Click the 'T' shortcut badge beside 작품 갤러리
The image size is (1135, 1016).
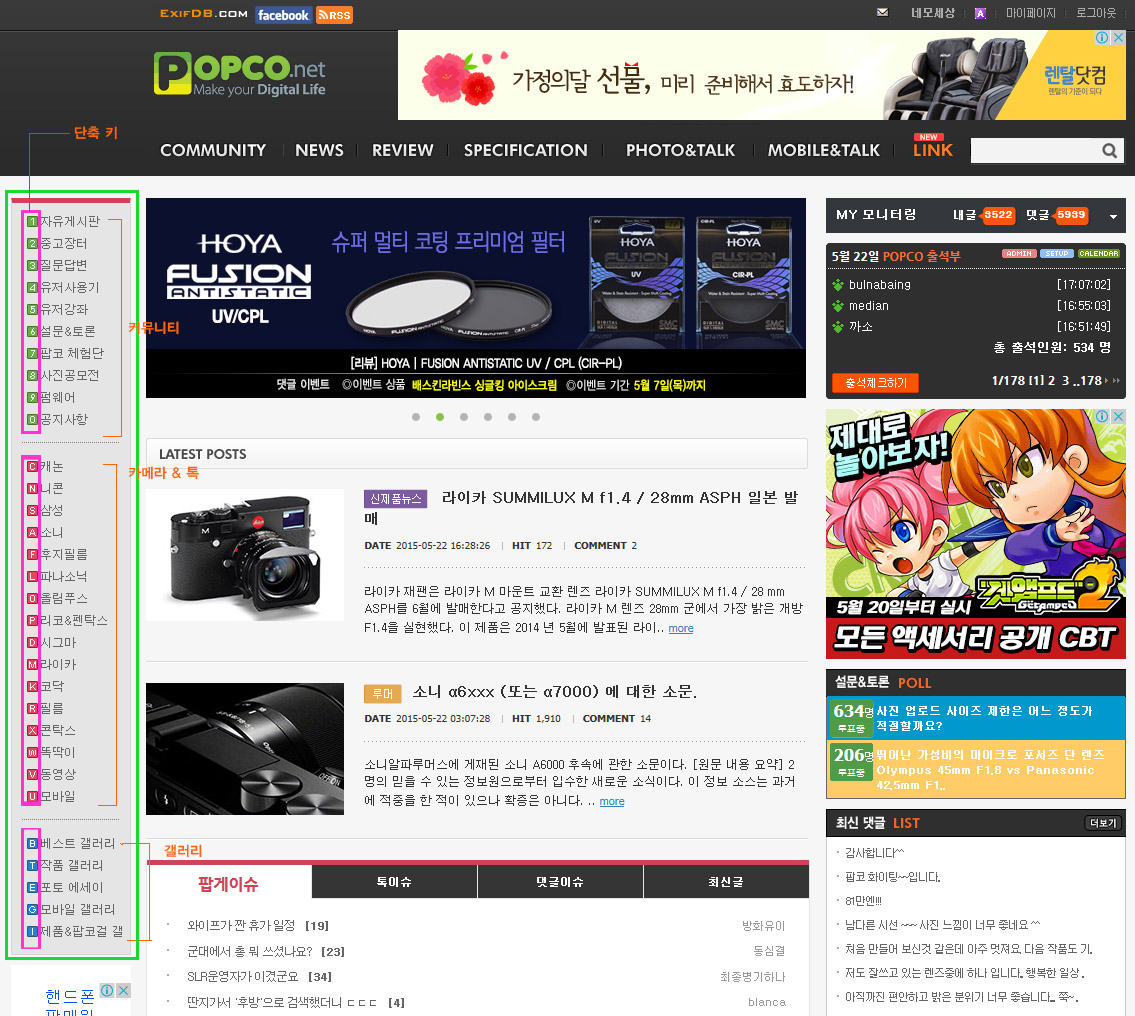coord(33,865)
